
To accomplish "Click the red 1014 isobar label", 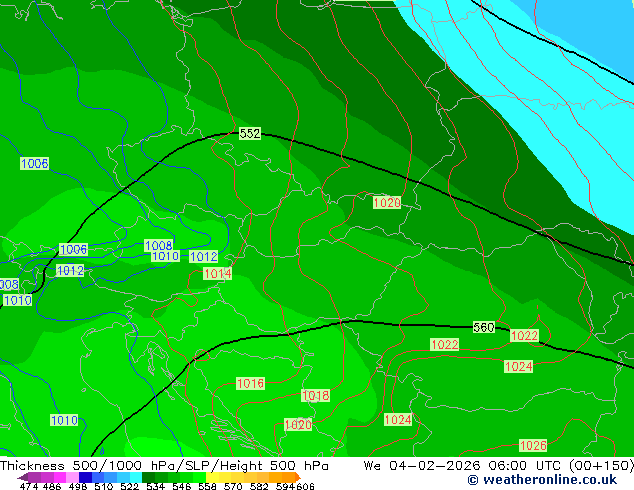I will 218,274.
